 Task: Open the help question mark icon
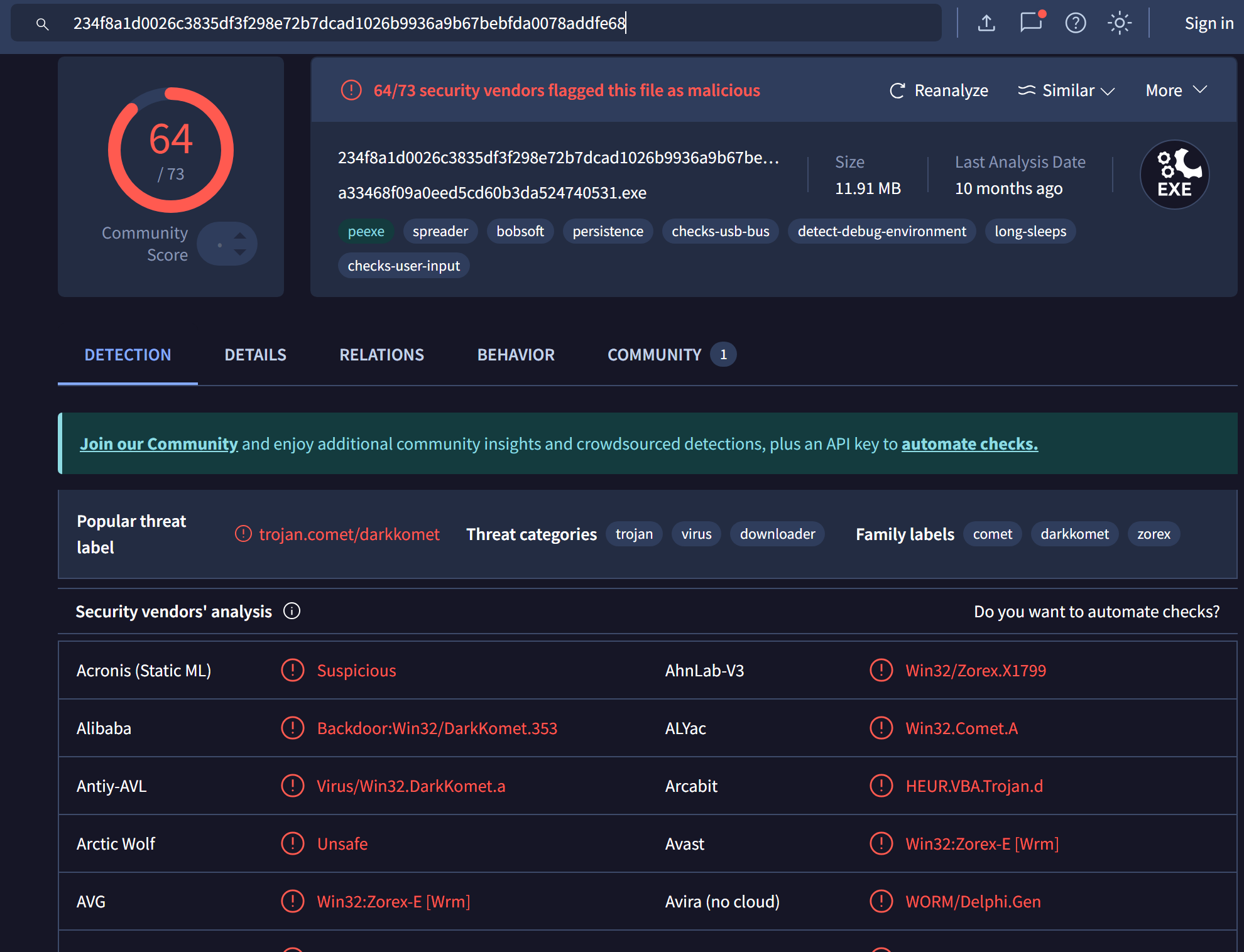click(x=1076, y=23)
